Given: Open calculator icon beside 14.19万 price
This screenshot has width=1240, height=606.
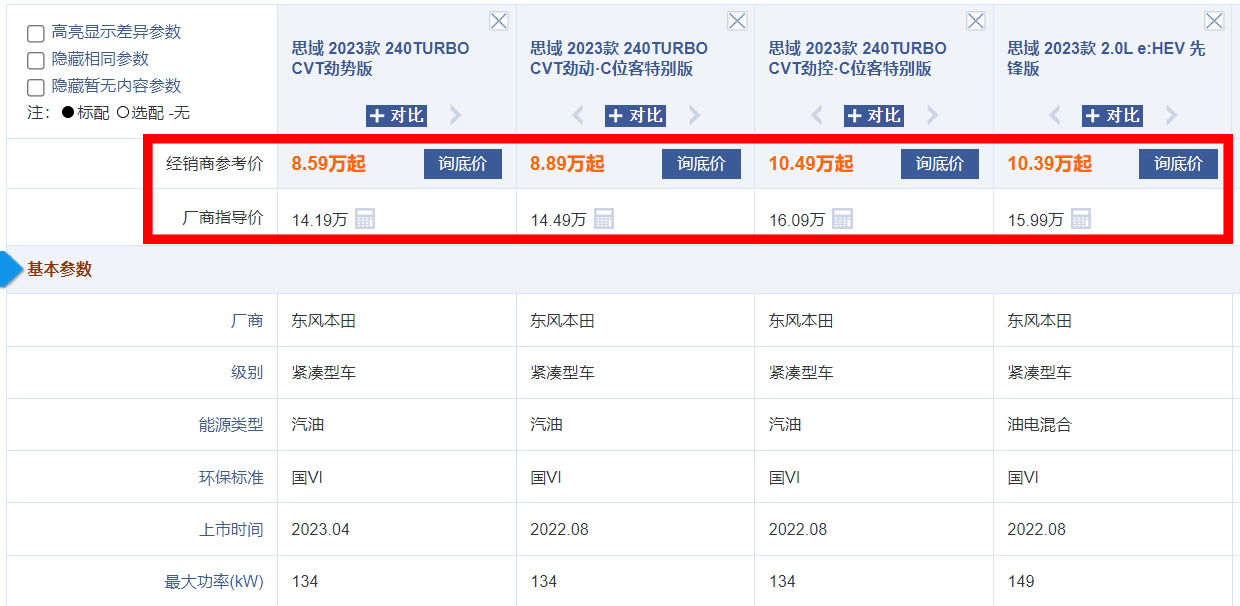Looking at the screenshot, I should 365,218.
